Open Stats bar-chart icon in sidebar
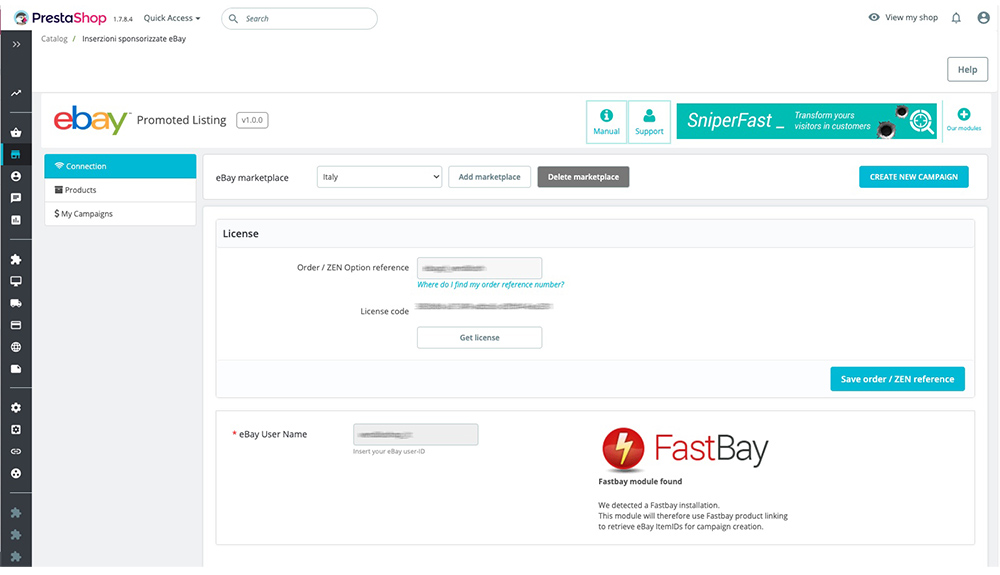The image size is (1000, 575). coord(16,220)
